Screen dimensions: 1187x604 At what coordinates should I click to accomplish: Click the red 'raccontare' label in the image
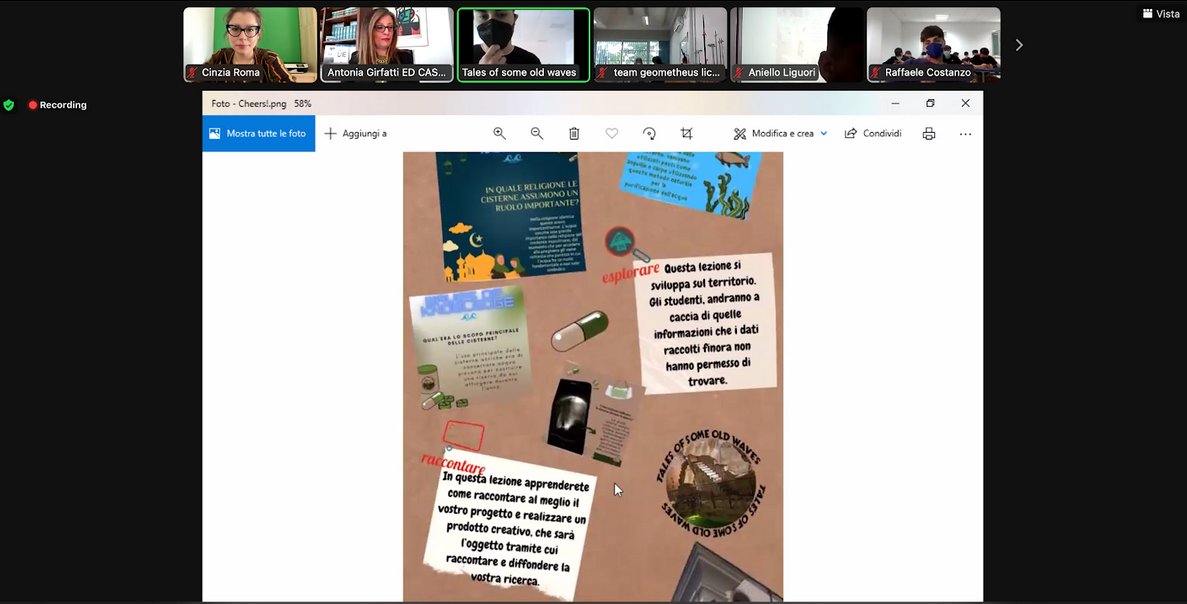coord(453,462)
